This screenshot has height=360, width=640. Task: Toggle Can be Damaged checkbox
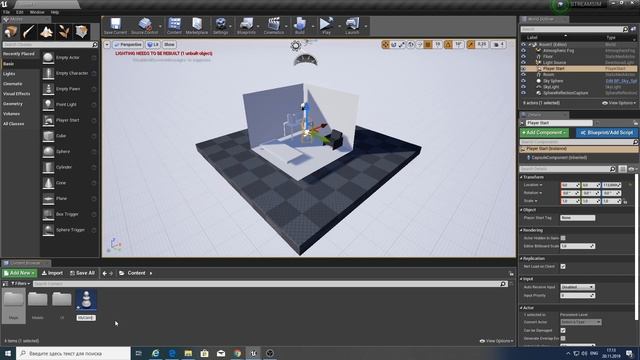pyautogui.click(x=563, y=330)
